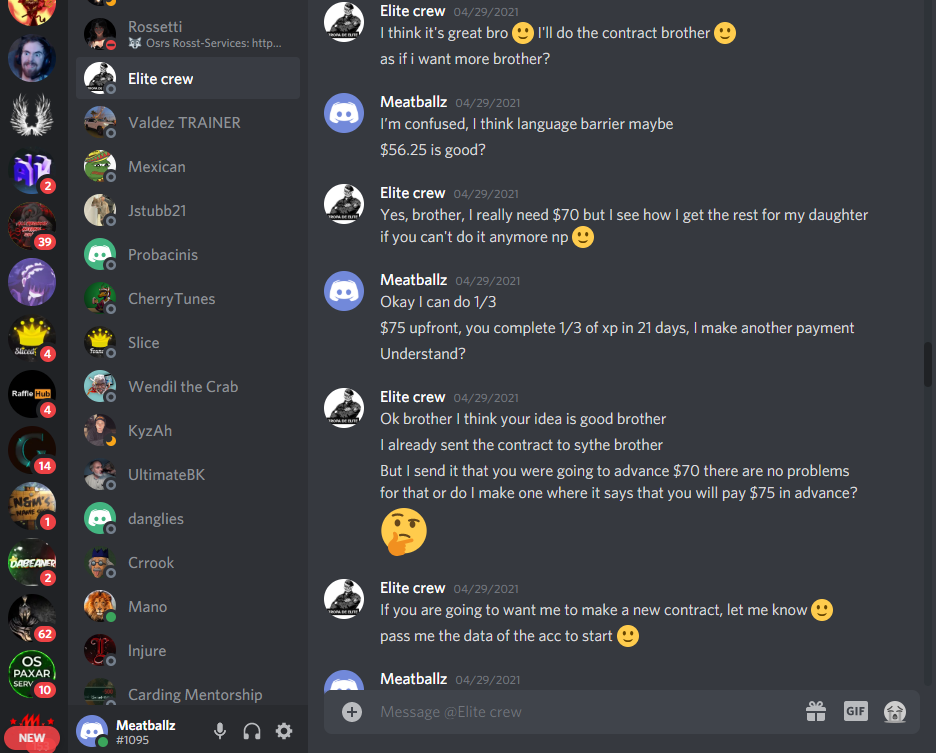Screen dimensions: 936x753
Task: Open the GIF picker
Action: [855, 711]
